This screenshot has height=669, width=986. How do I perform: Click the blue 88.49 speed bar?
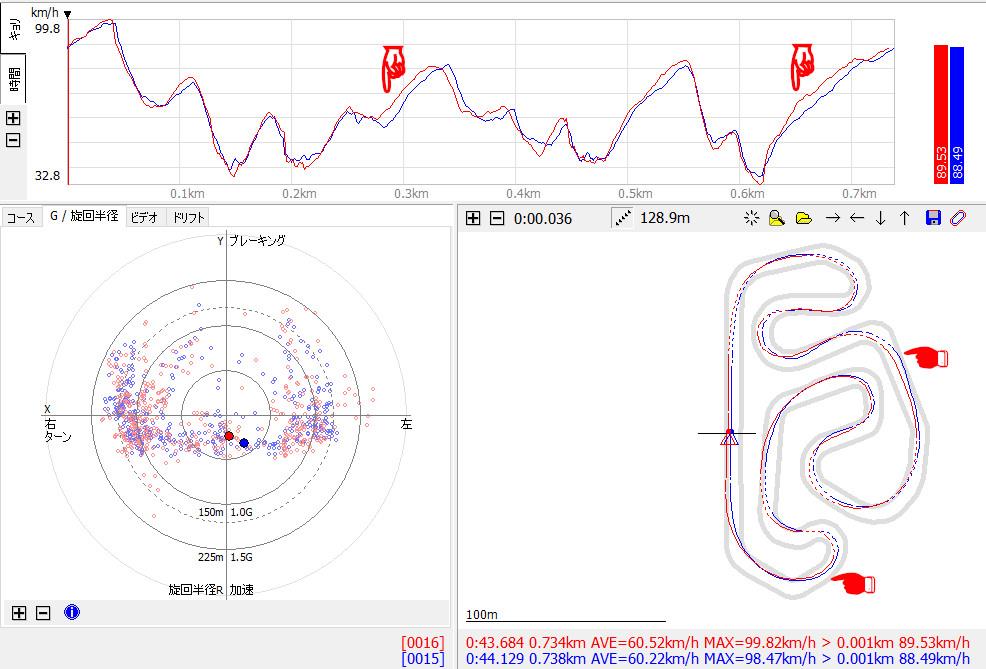[957, 116]
